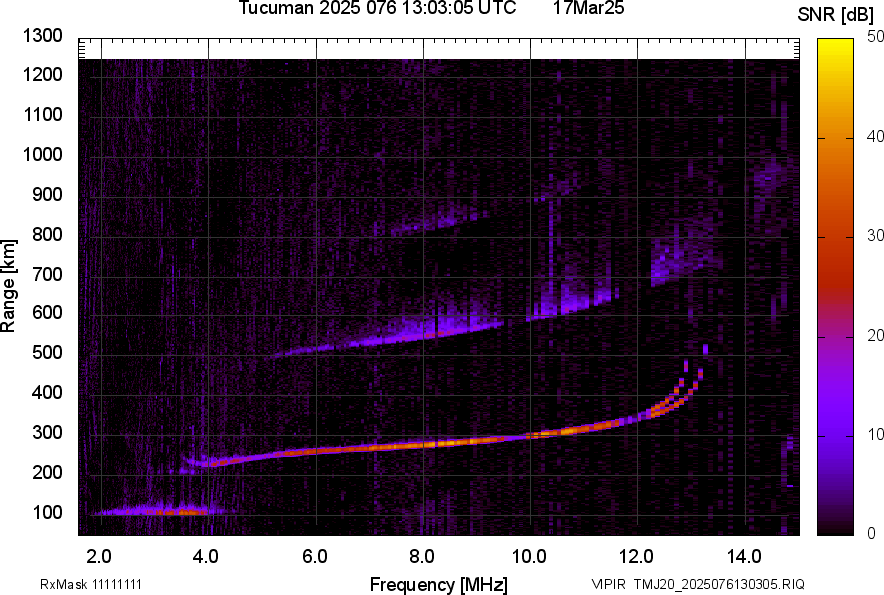Click the Frequency [MHz] axis label

point(438,584)
